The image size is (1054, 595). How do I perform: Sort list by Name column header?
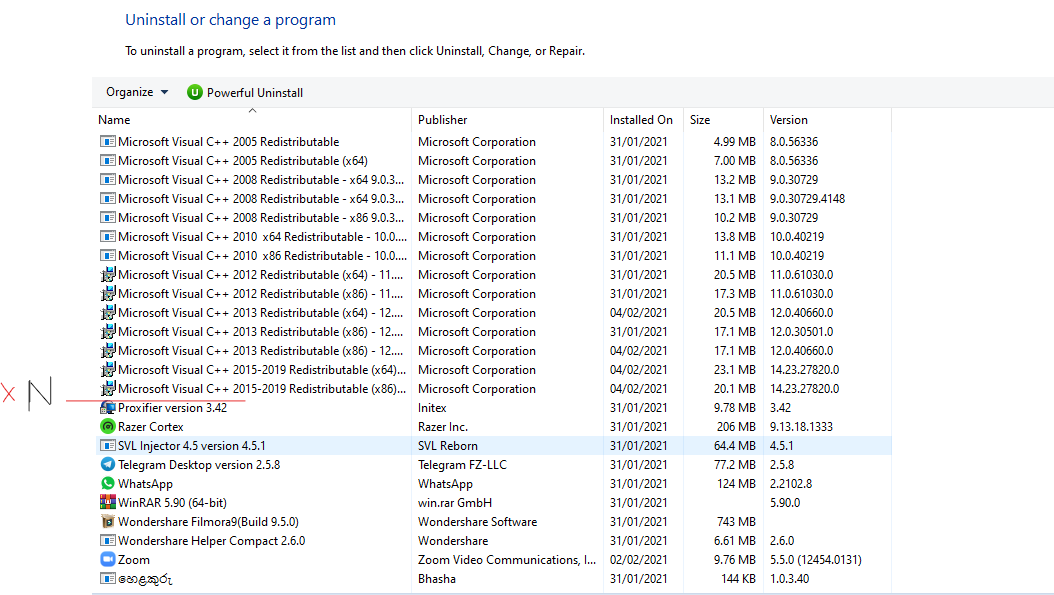point(114,120)
